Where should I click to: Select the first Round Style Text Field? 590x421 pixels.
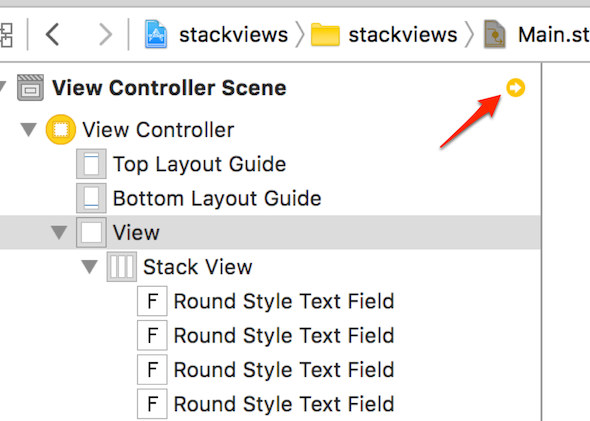[266, 301]
